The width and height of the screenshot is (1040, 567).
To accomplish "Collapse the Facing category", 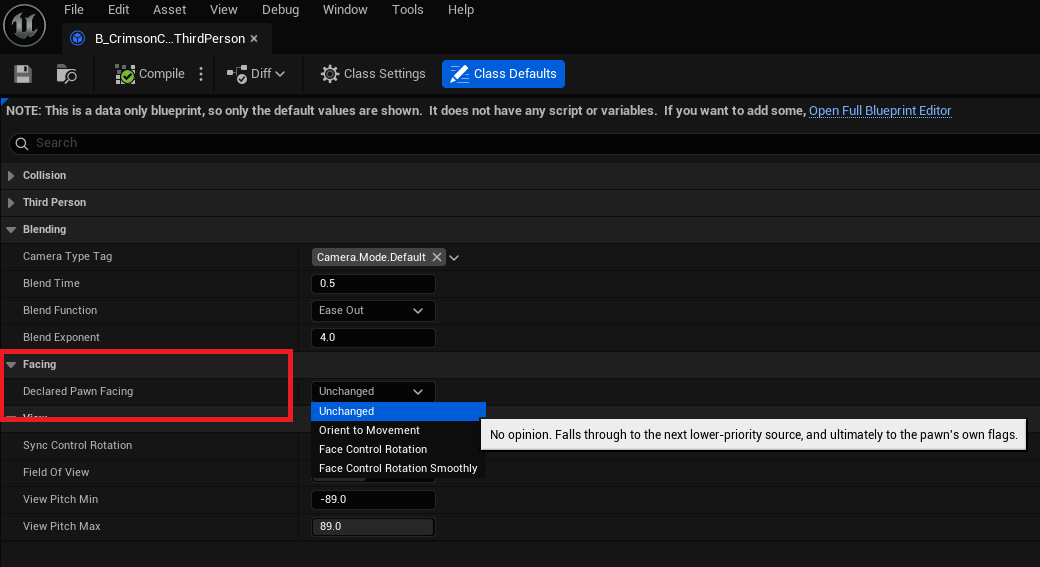I will (11, 365).
